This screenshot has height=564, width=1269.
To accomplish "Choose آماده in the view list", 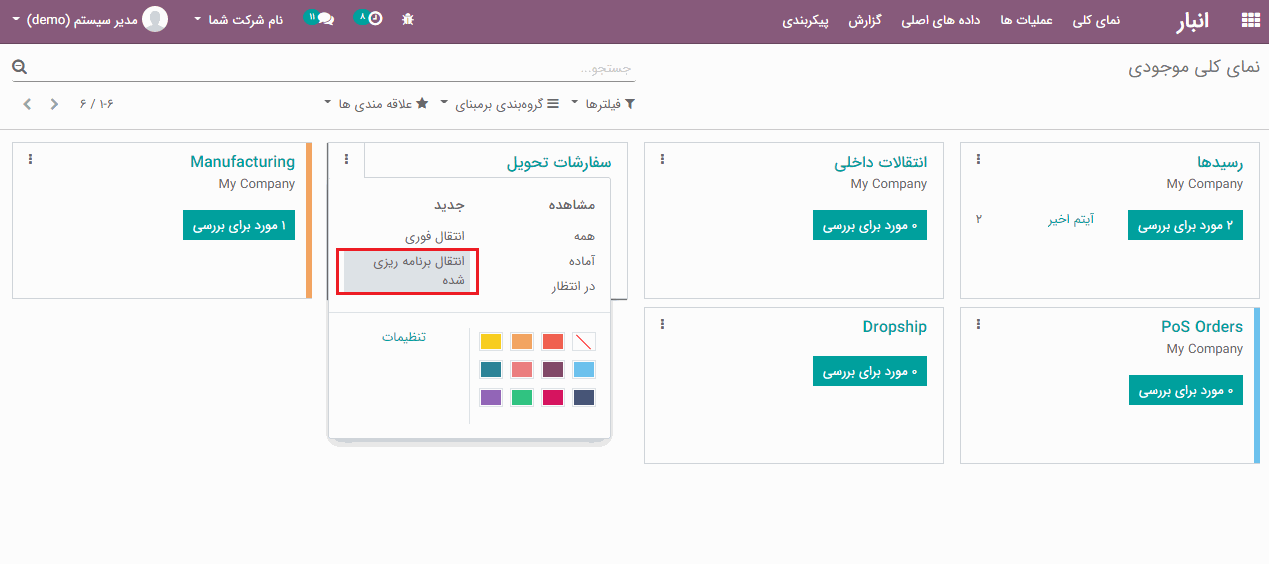I will point(581,261).
